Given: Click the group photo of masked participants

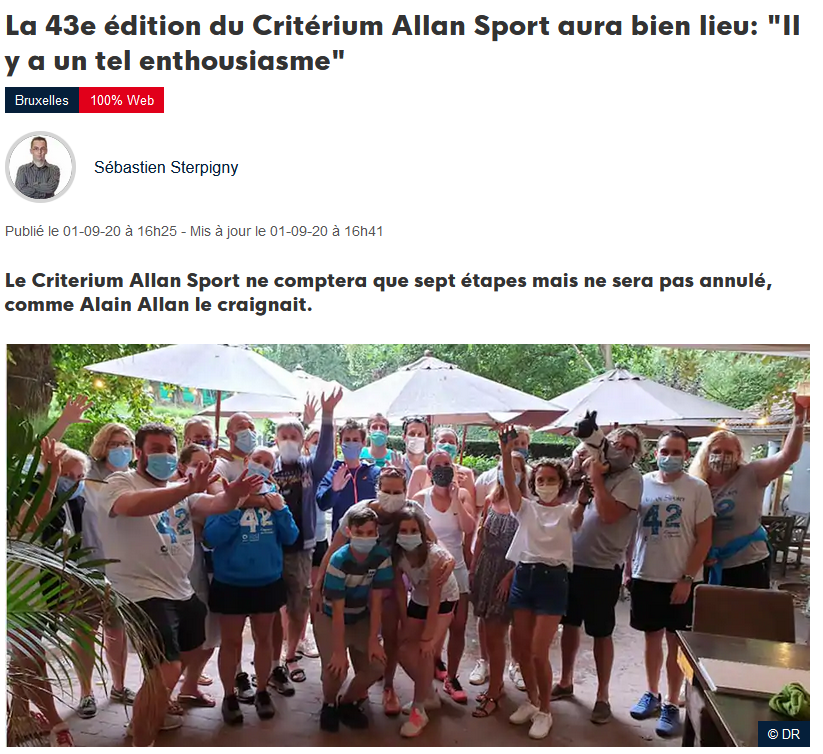Looking at the screenshot, I should (x=408, y=545).
